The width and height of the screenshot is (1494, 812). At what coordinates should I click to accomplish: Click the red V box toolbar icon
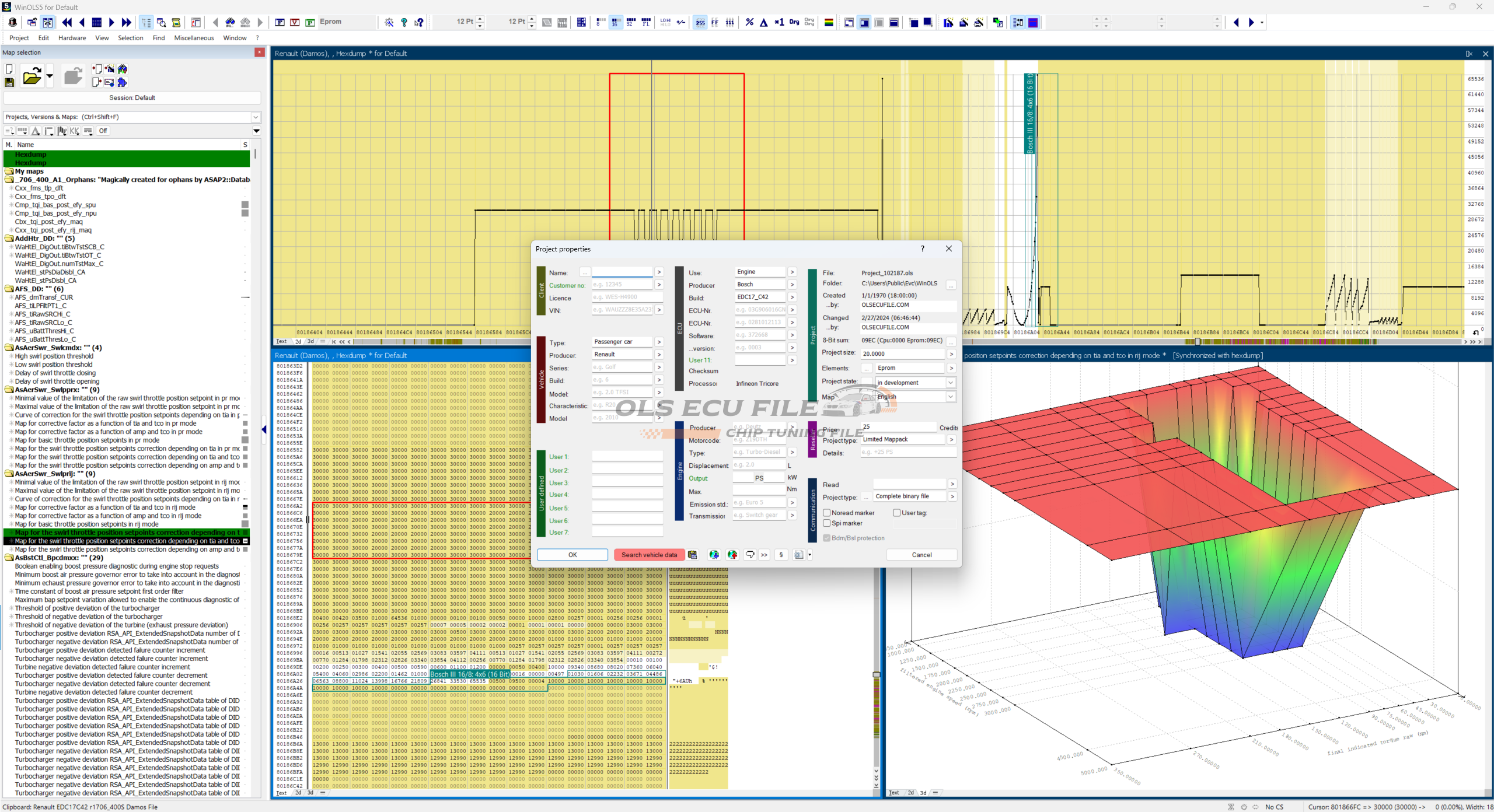[295, 22]
